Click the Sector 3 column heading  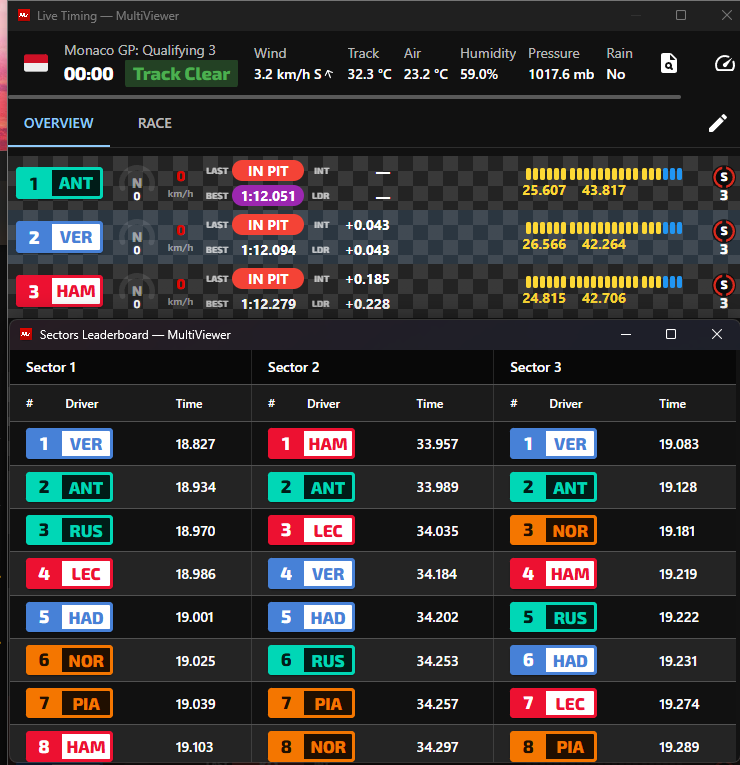(x=536, y=367)
